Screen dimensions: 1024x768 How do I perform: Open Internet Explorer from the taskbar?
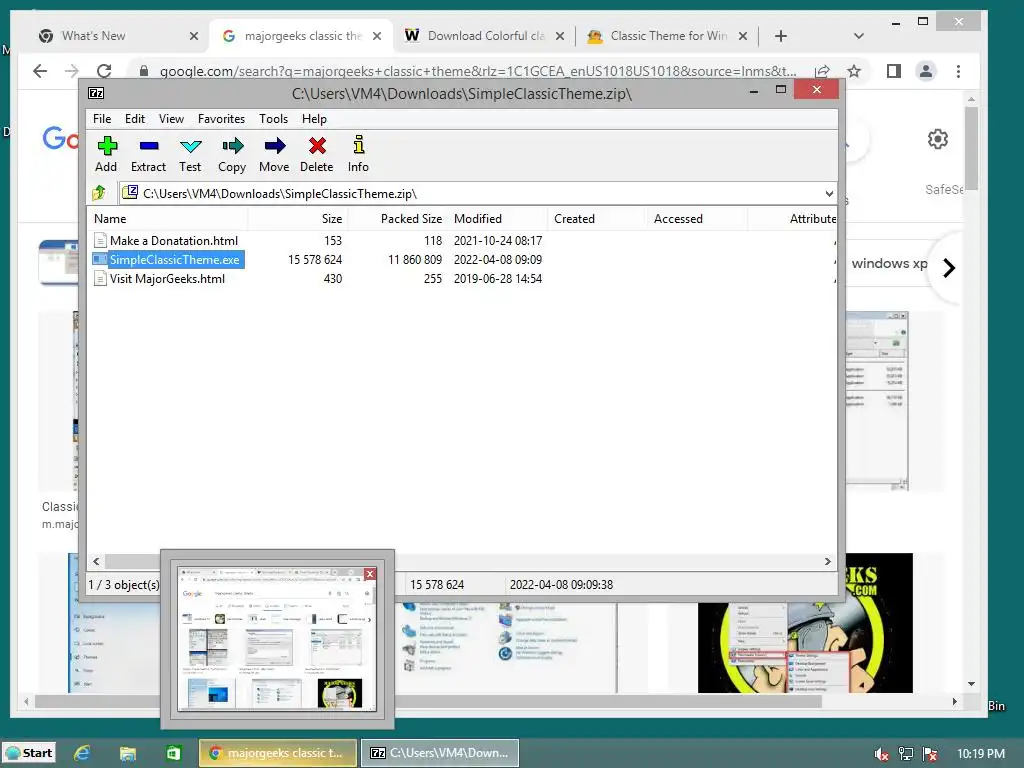pos(82,753)
